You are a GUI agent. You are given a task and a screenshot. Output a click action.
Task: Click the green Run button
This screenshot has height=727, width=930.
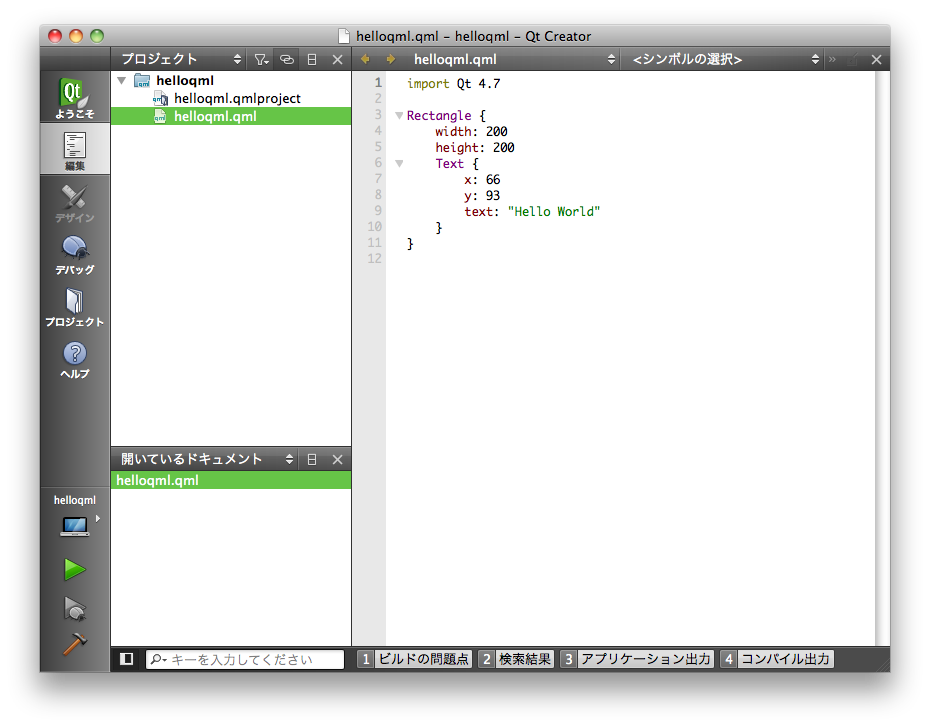(75, 569)
